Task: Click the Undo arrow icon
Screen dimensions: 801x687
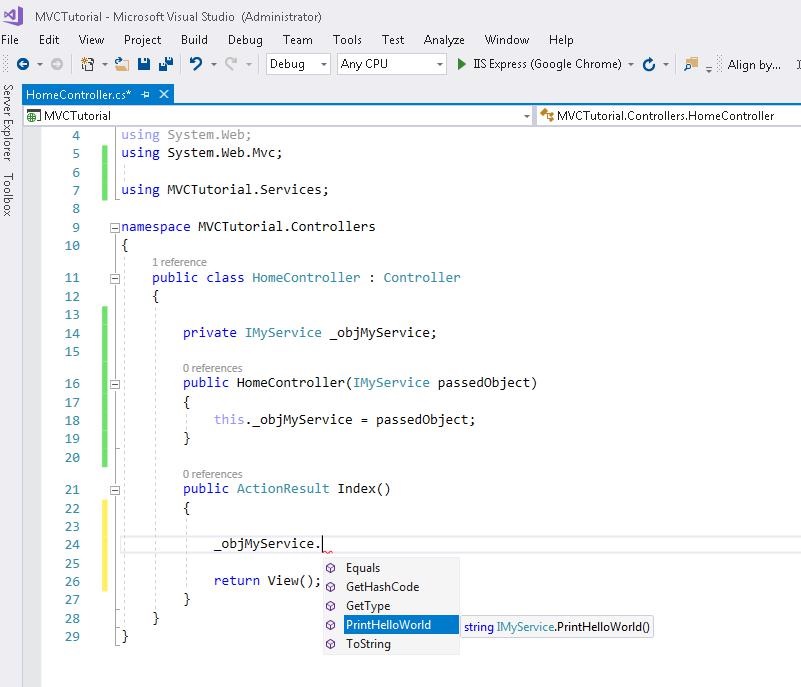Action: [196, 64]
